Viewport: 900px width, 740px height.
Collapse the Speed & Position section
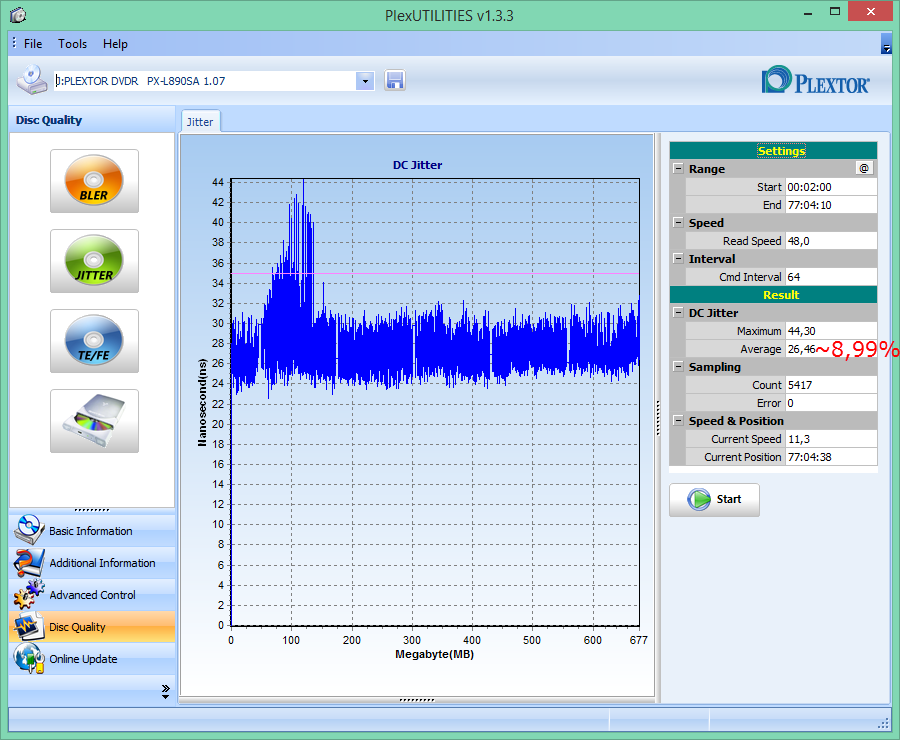pos(678,421)
